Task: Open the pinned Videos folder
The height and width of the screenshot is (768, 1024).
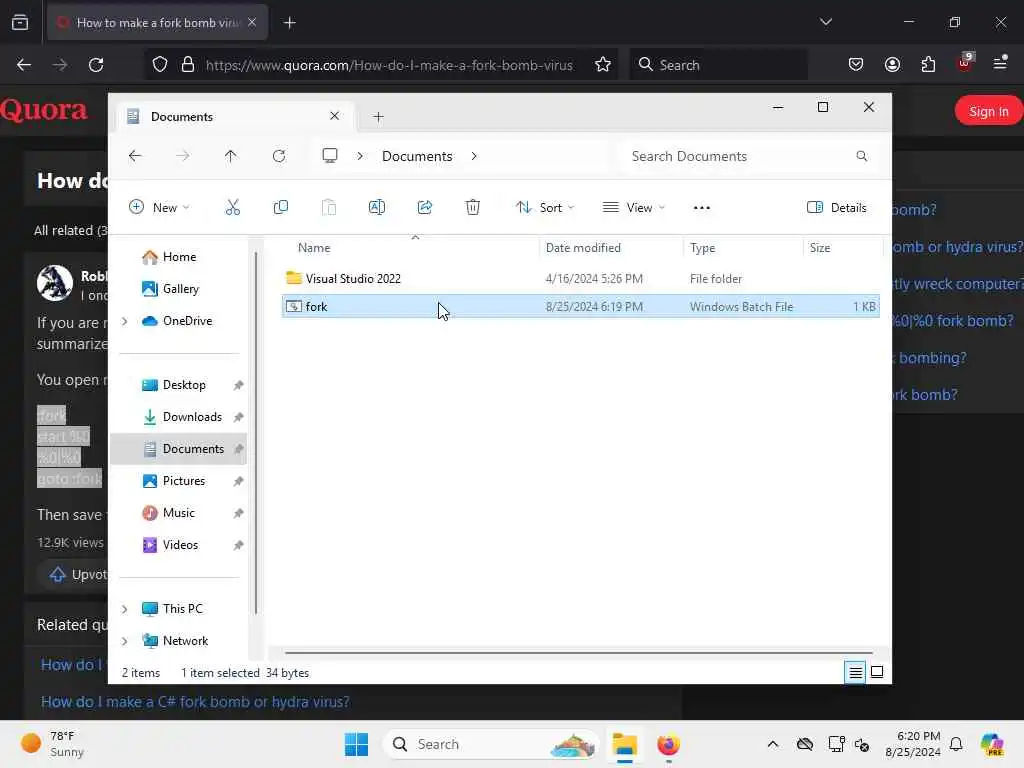Action: coord(180,545)
